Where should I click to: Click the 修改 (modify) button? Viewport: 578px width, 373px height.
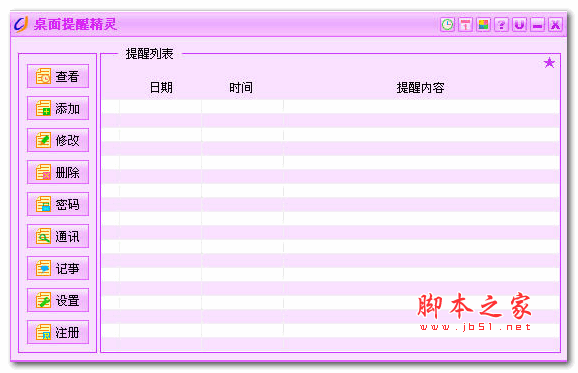coord(58,140)
